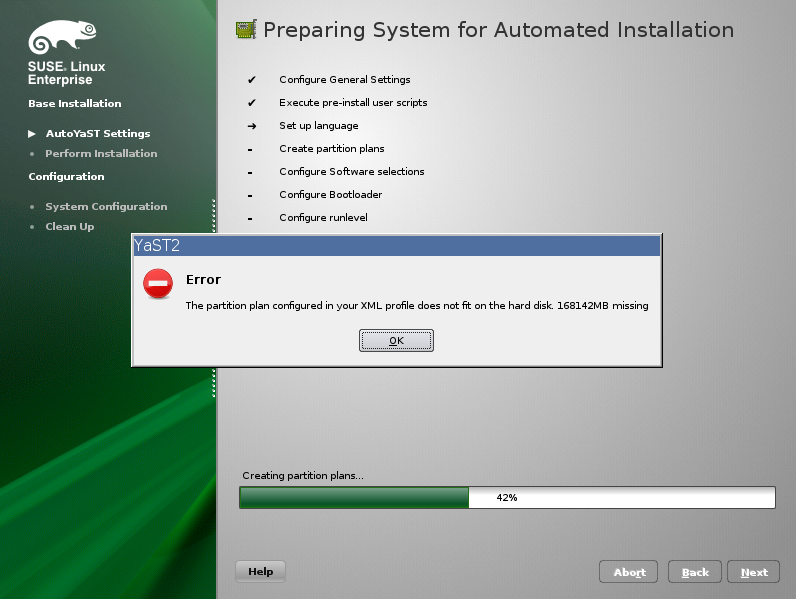Click the Error heading in the dialog

[203, 280]
